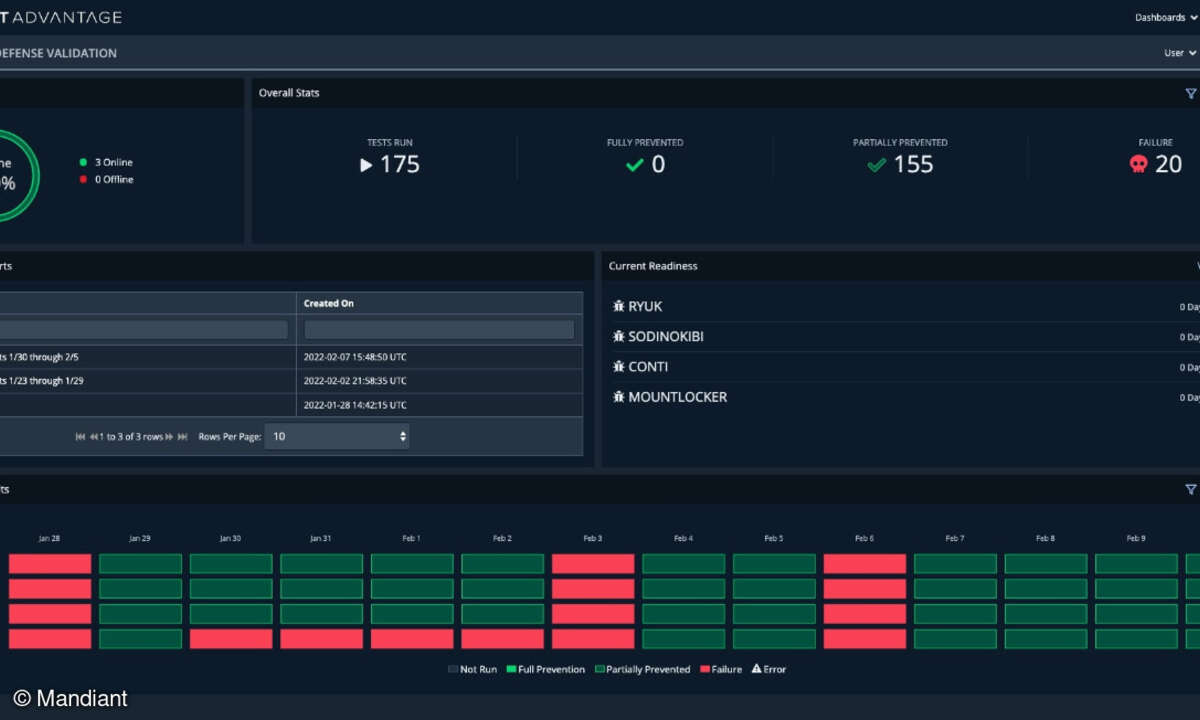Open the Overall Stats filter icon

coord(1190,93)
